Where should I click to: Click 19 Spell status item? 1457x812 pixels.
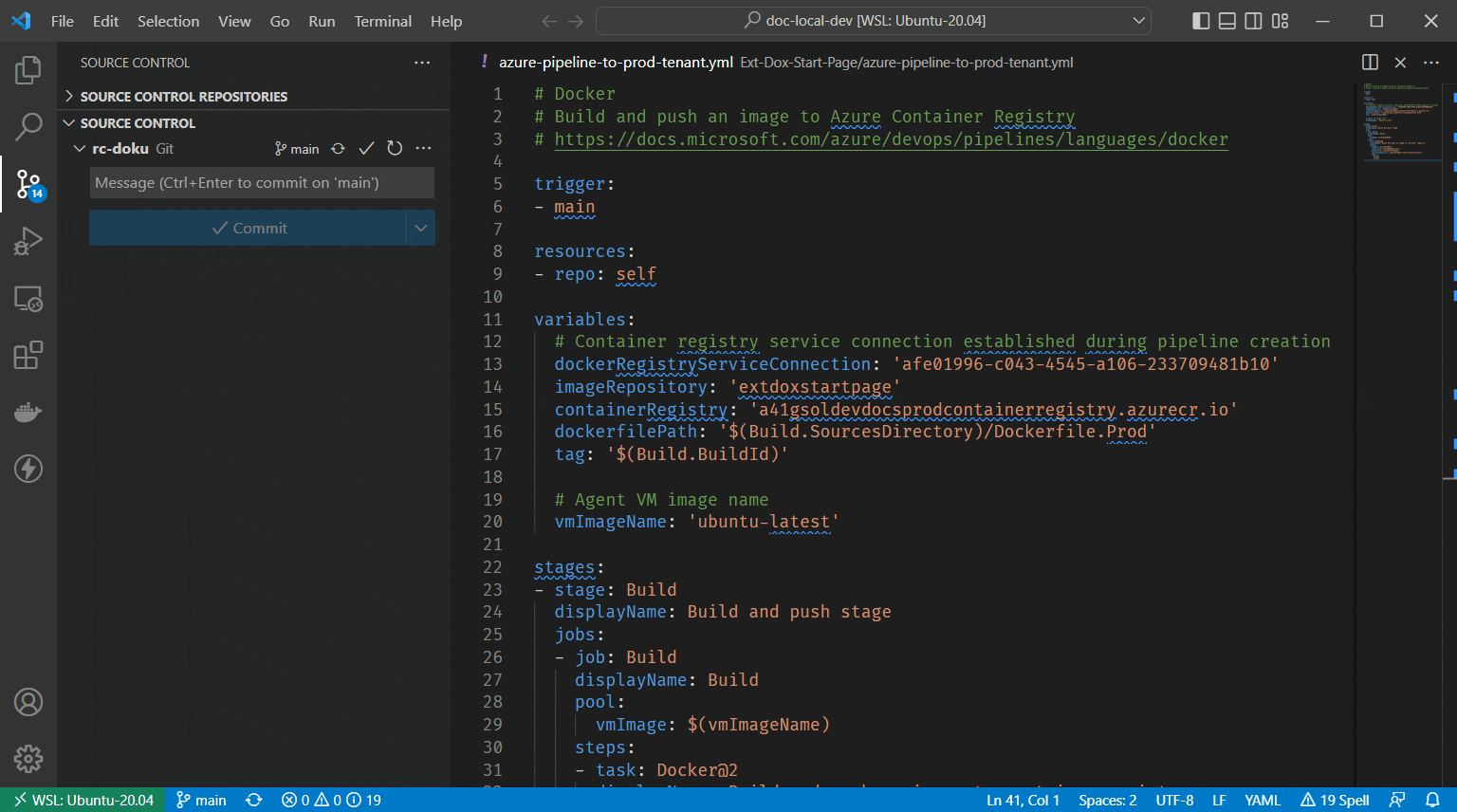tap(1335, 801)
